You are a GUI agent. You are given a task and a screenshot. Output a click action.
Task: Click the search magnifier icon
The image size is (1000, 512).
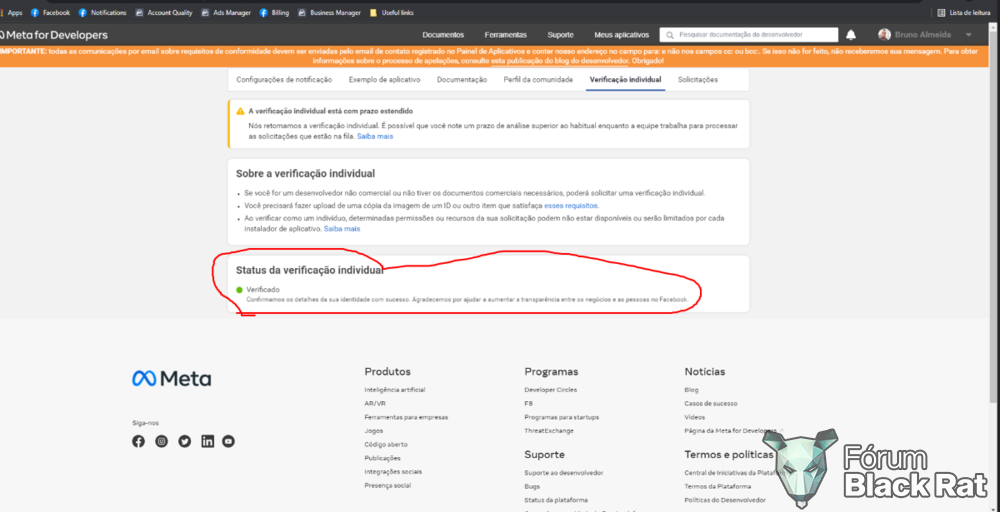[x=669, y=35]
